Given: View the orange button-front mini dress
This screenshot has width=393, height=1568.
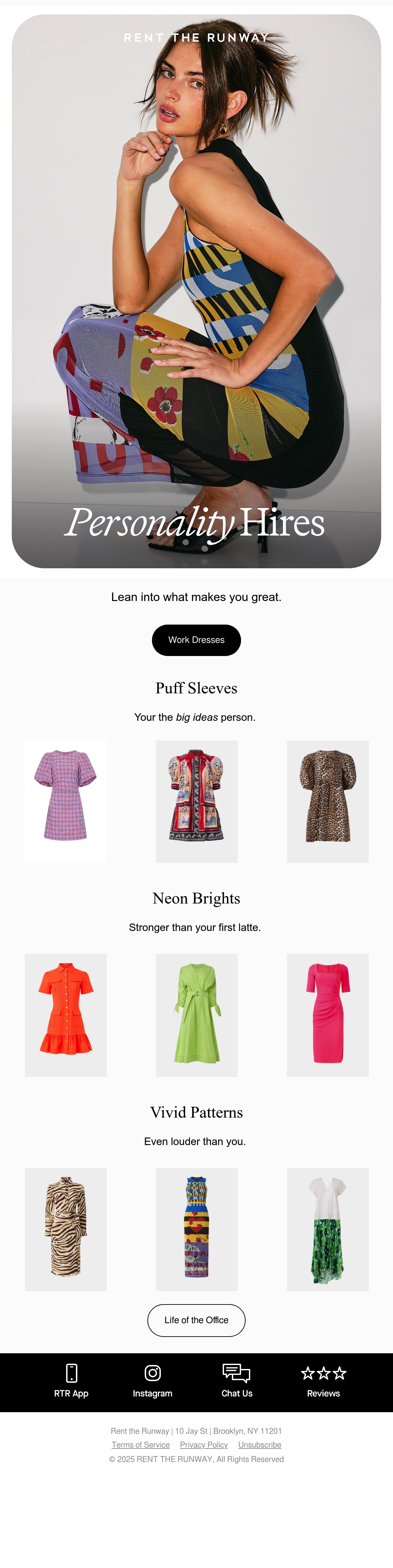Looking at the screenshot, I should 66,1015.
